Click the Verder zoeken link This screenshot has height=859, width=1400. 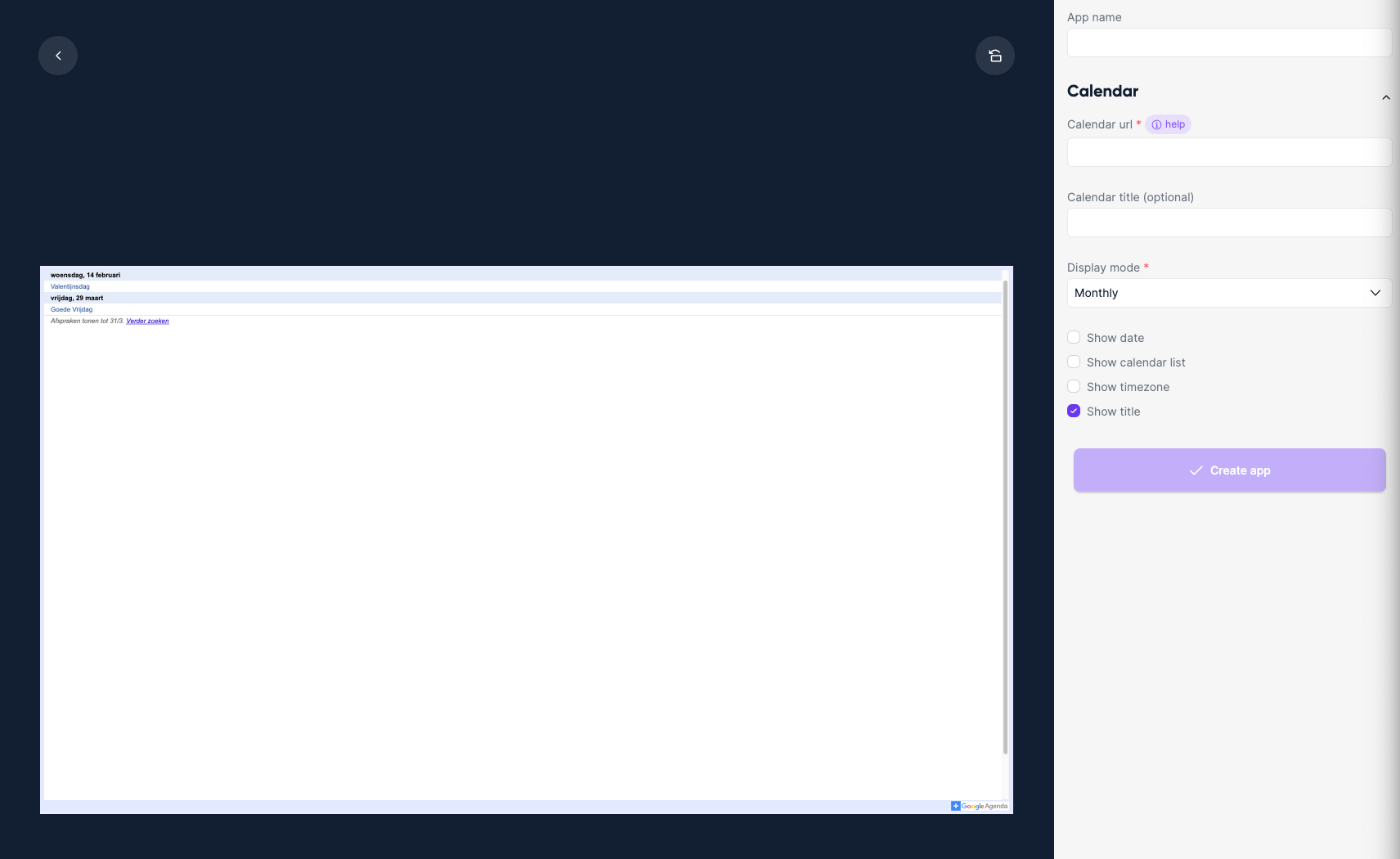[147, 321]
